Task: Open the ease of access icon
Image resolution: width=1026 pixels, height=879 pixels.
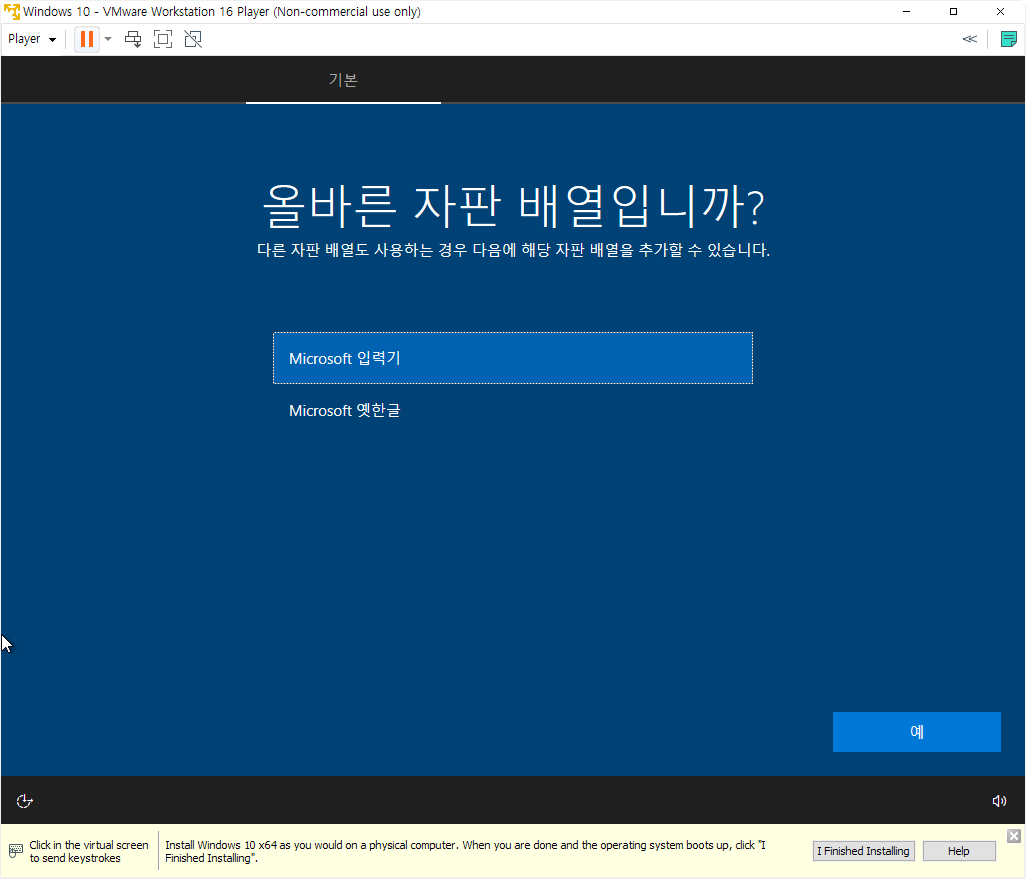Action: [x=25, y=801]
